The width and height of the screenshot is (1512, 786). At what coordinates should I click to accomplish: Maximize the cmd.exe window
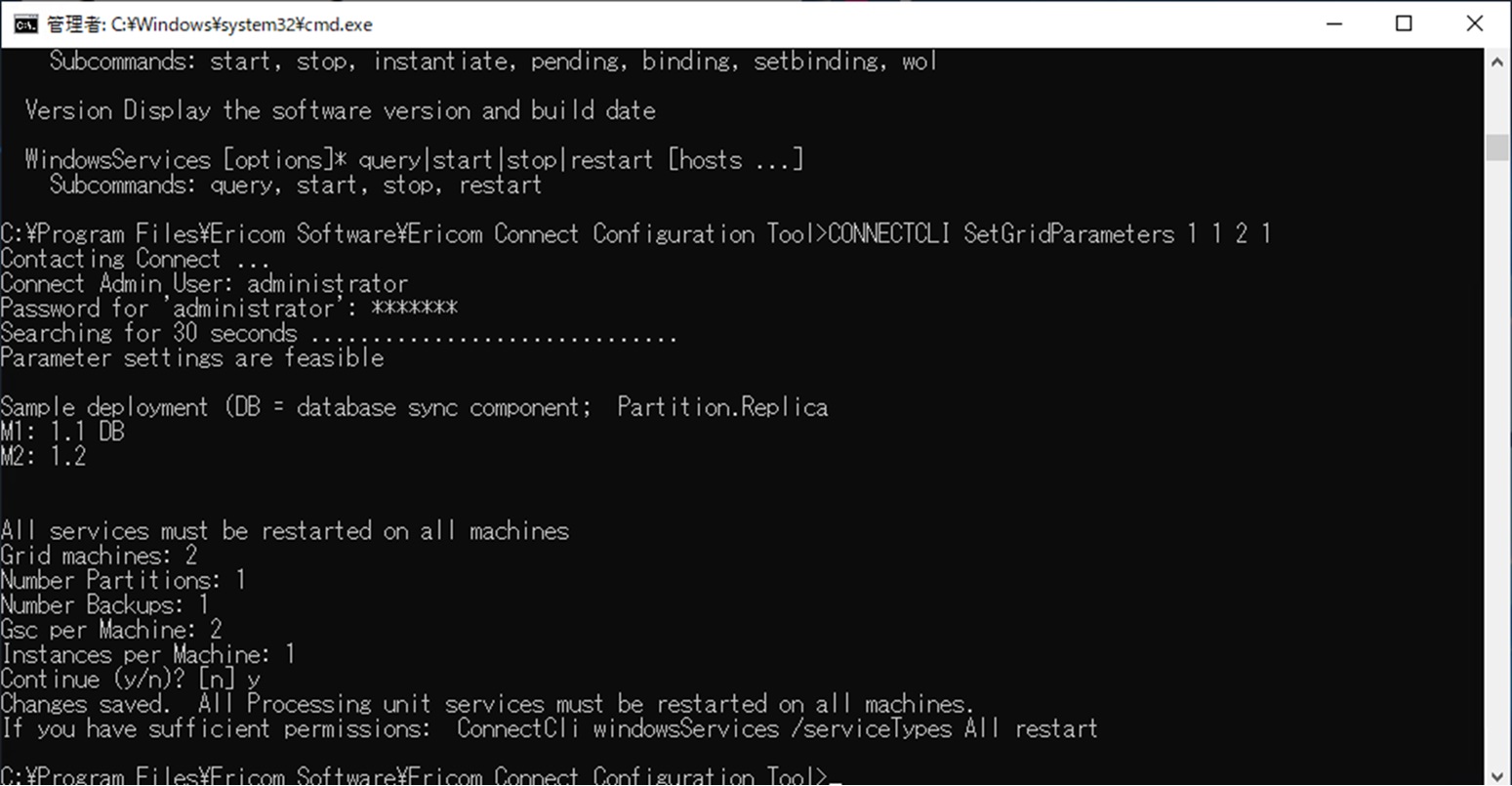point(1404,24)
